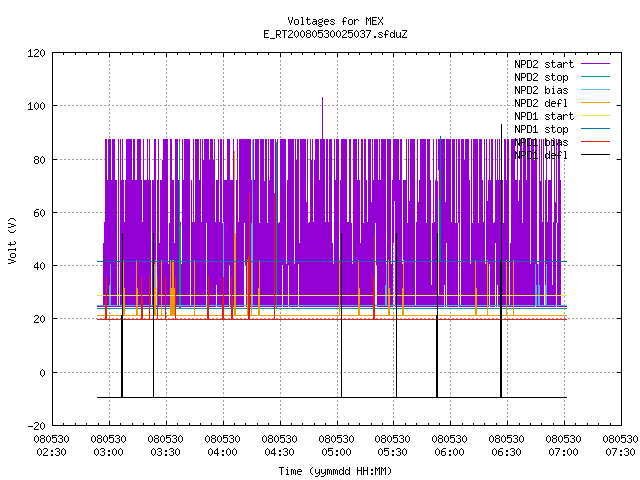Click the black NPD1 defl legend line

tap(595, 155)
